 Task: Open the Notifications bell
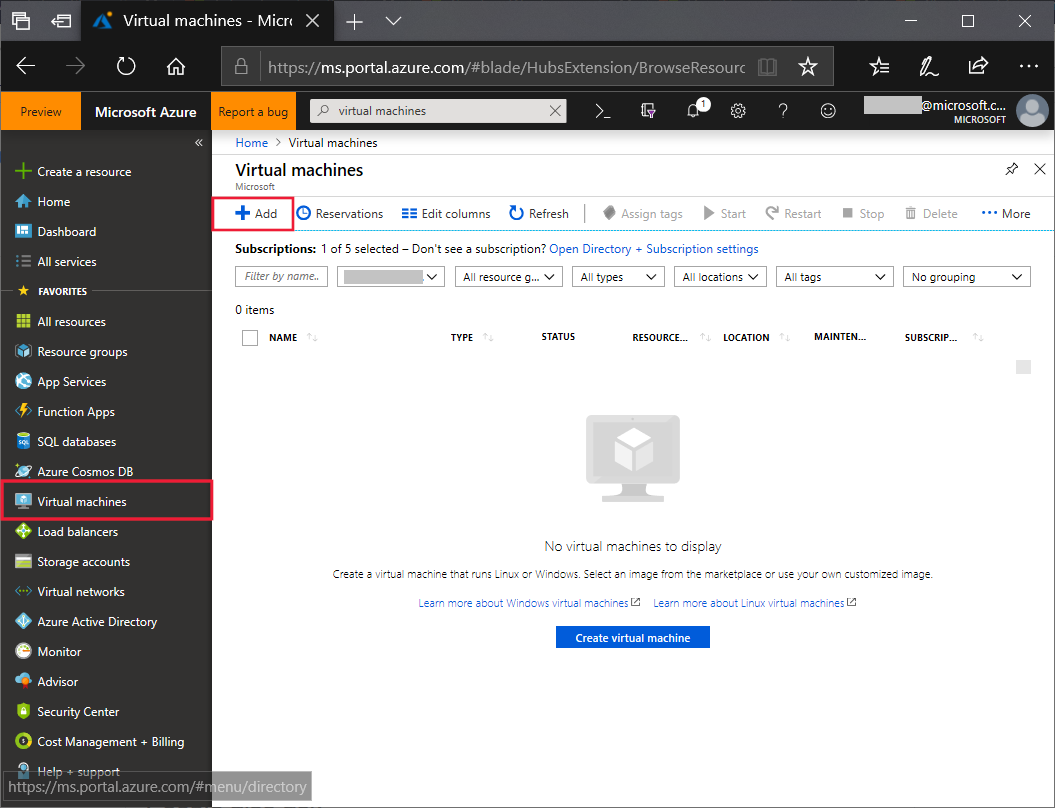coord(693,111)
